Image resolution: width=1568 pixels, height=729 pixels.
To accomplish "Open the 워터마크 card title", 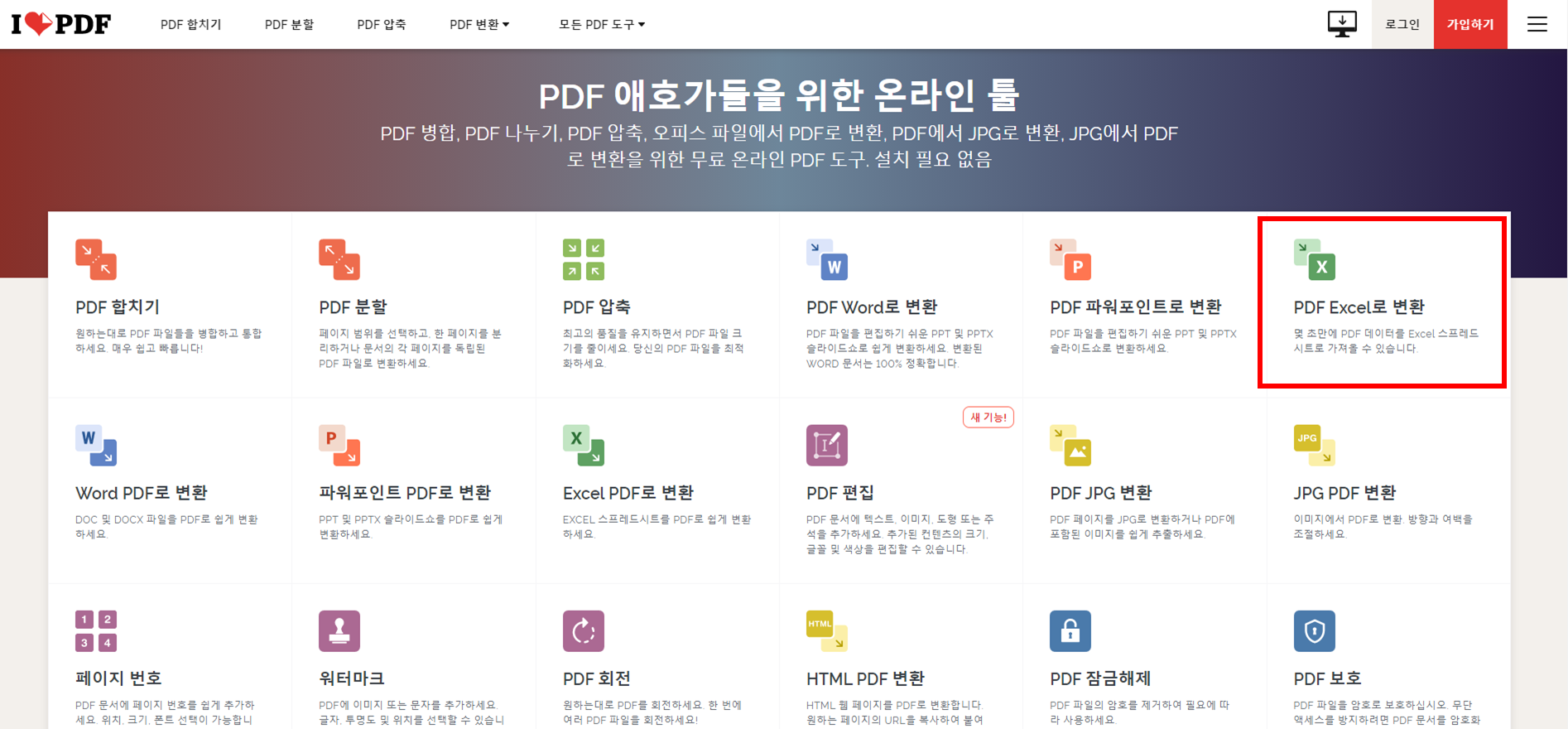I will click(x=352, y=678).
